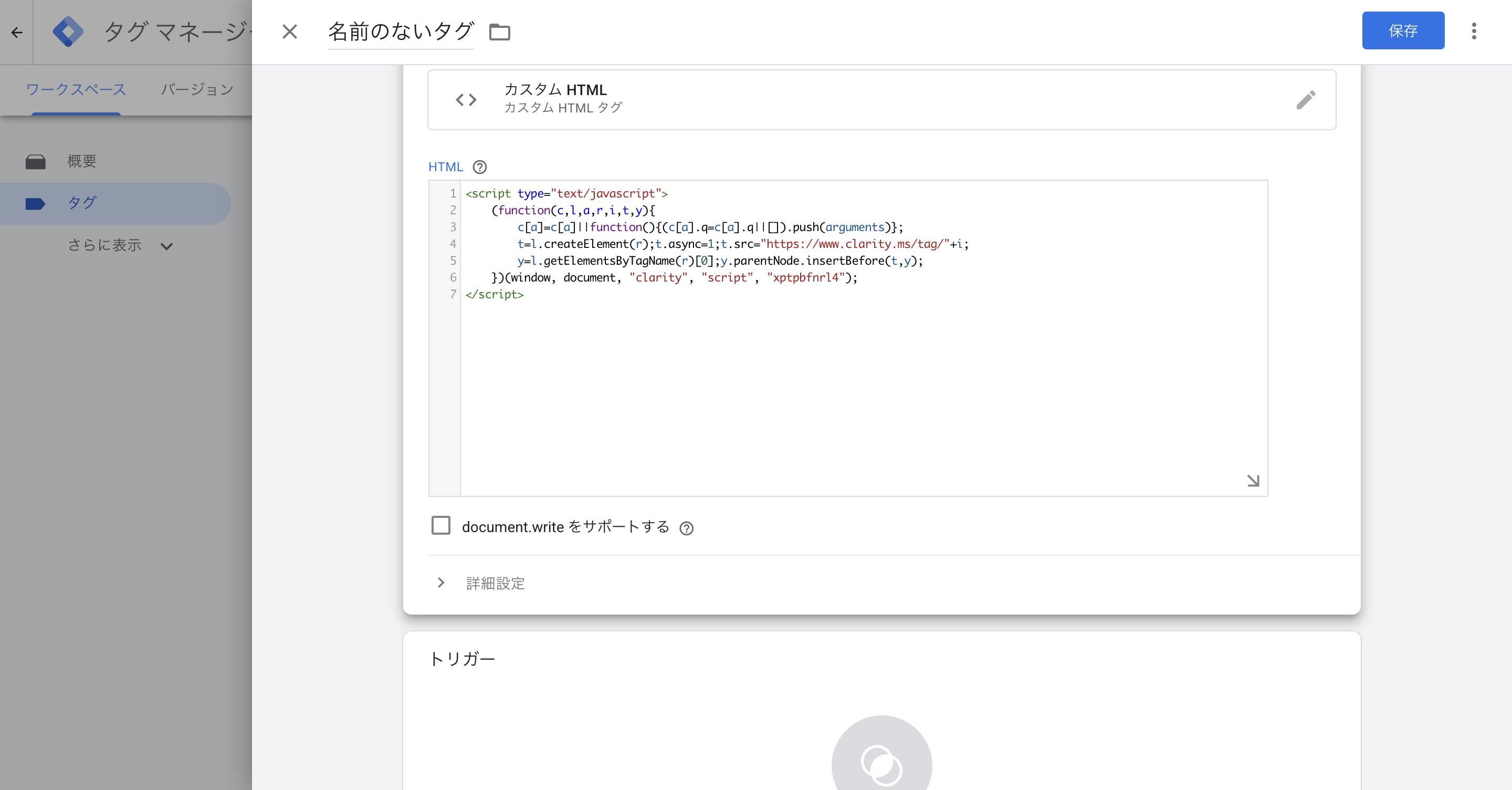Image resolution: width=1512 pixels, height=790 pixels.
Task: Click the editor resize arrow icon
Action: coord(1253,481)
